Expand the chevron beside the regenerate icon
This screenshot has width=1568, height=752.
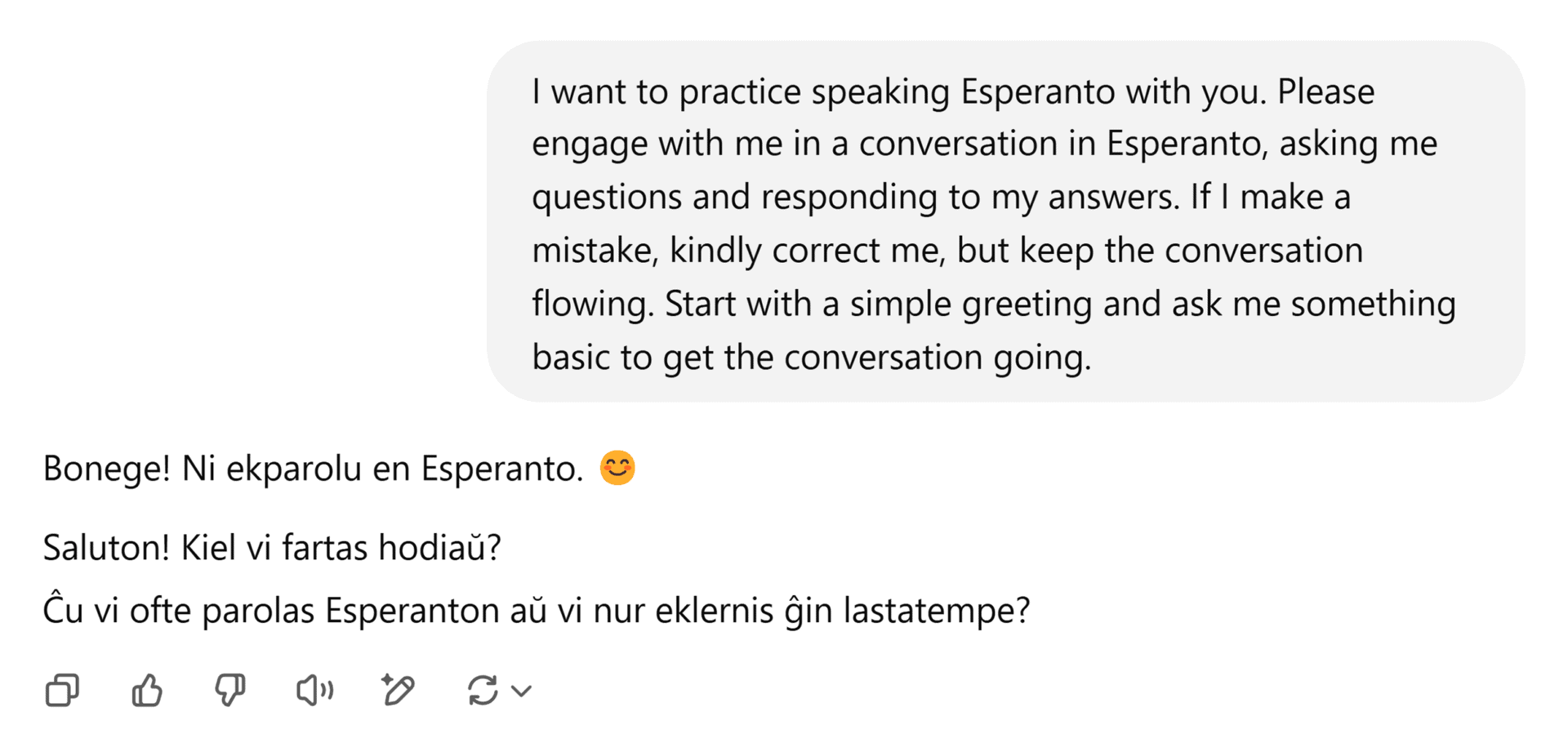pos(522,692)
